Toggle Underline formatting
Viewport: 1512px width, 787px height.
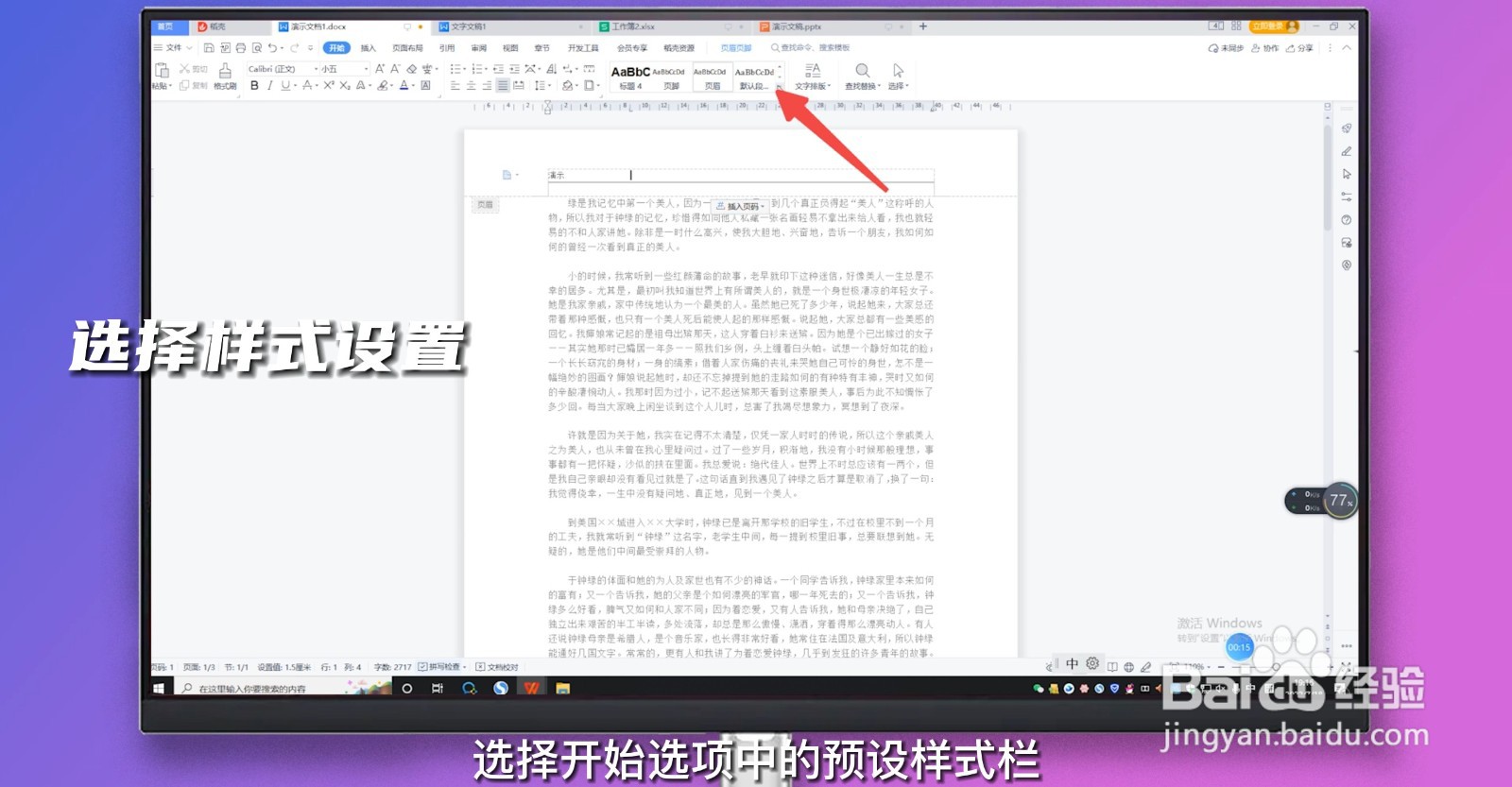pyautogui.click(x=284, y=85)
